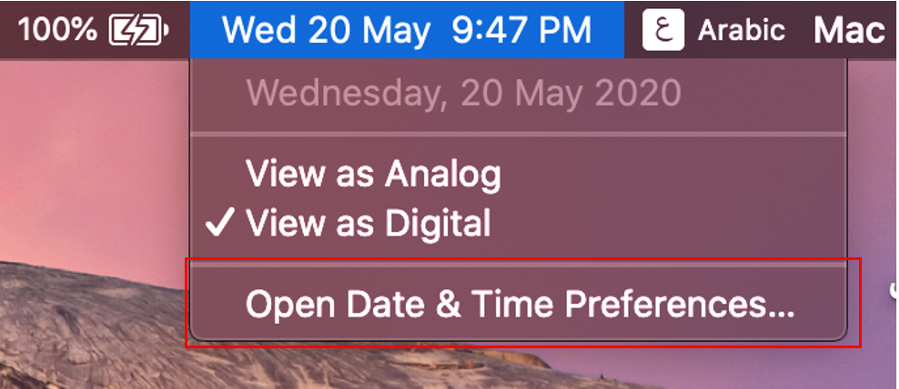The height and width of the screenshot is (389, 899).
Task: Click the 100% battery percentage text
Action: [x=57, y=30]
